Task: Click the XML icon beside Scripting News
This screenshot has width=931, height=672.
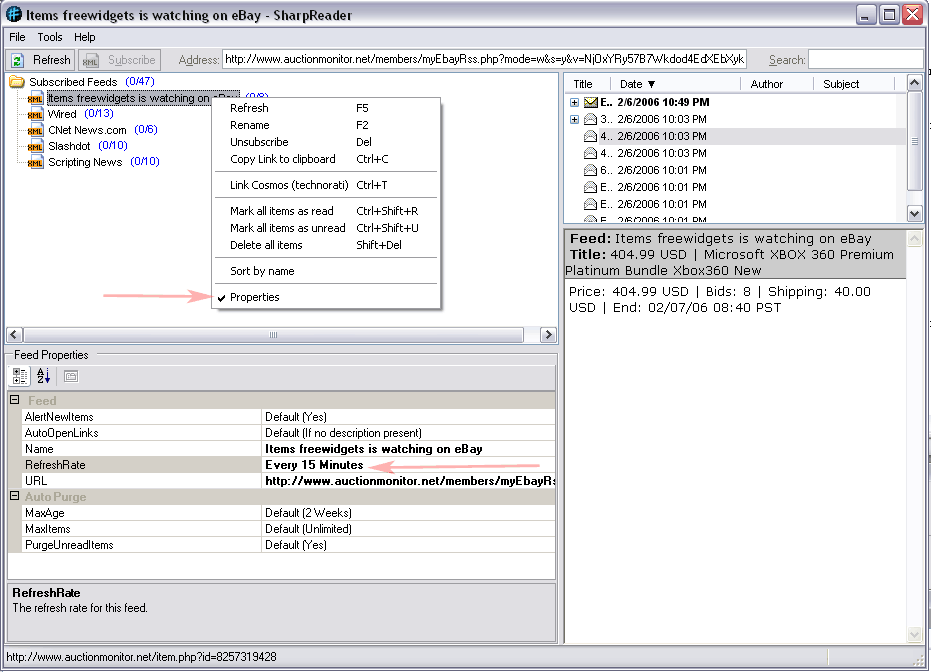Action: [x=36, y=162]
